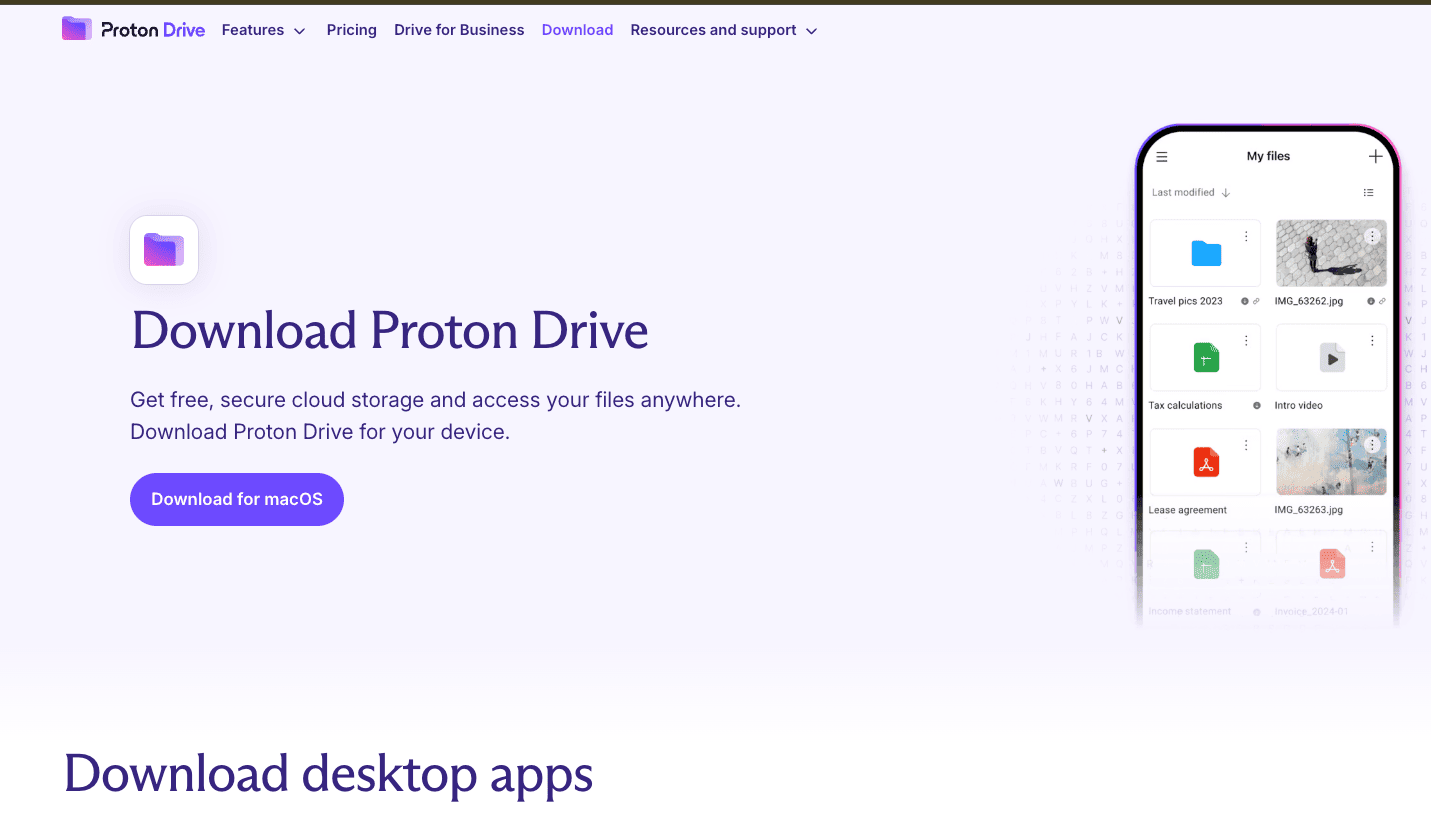Open the red Lease agreement PDF icon
This screenshot has width=1431, height=832.
point(1204,461)
